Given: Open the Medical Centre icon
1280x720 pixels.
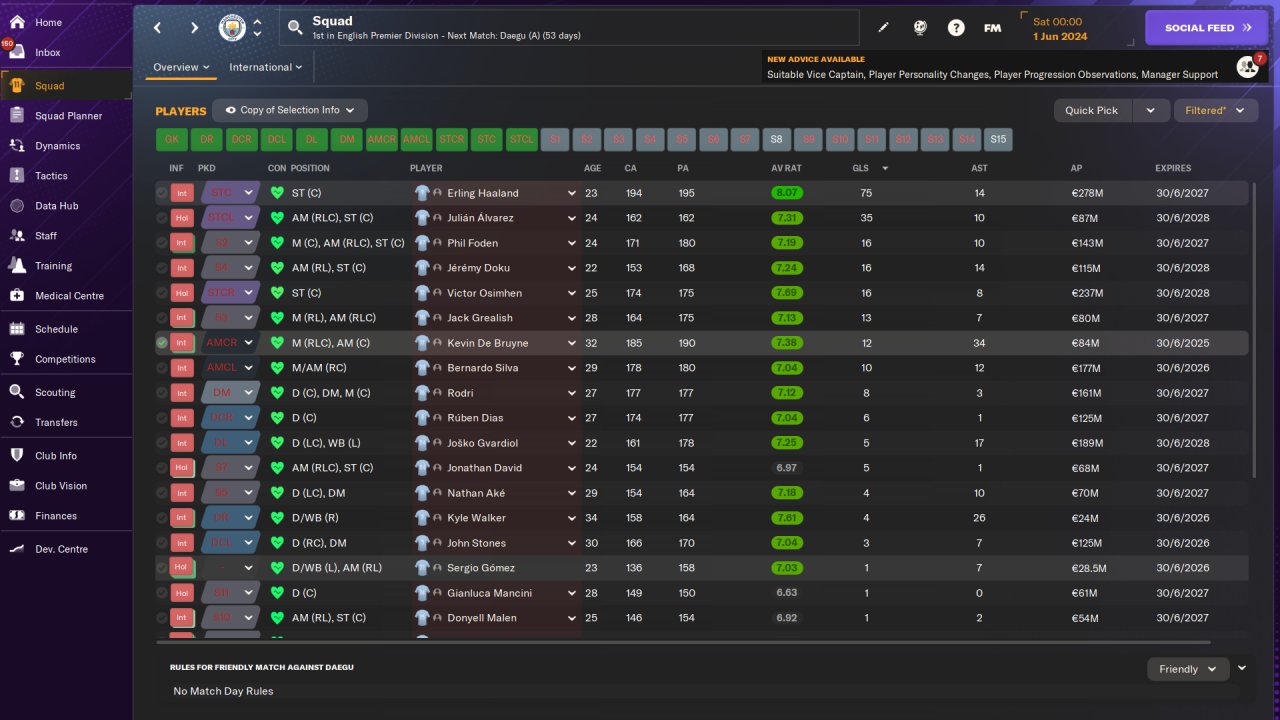Looking at the screenshot, I should (x=17, y=296).
